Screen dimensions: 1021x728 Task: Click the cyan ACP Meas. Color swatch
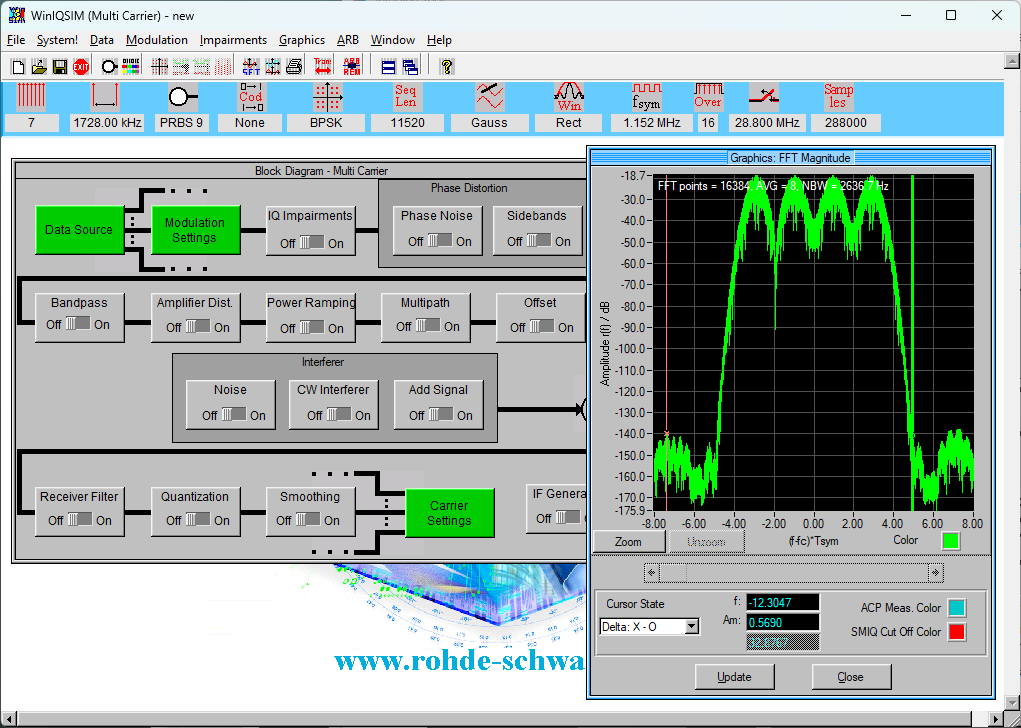coord(957,608)
